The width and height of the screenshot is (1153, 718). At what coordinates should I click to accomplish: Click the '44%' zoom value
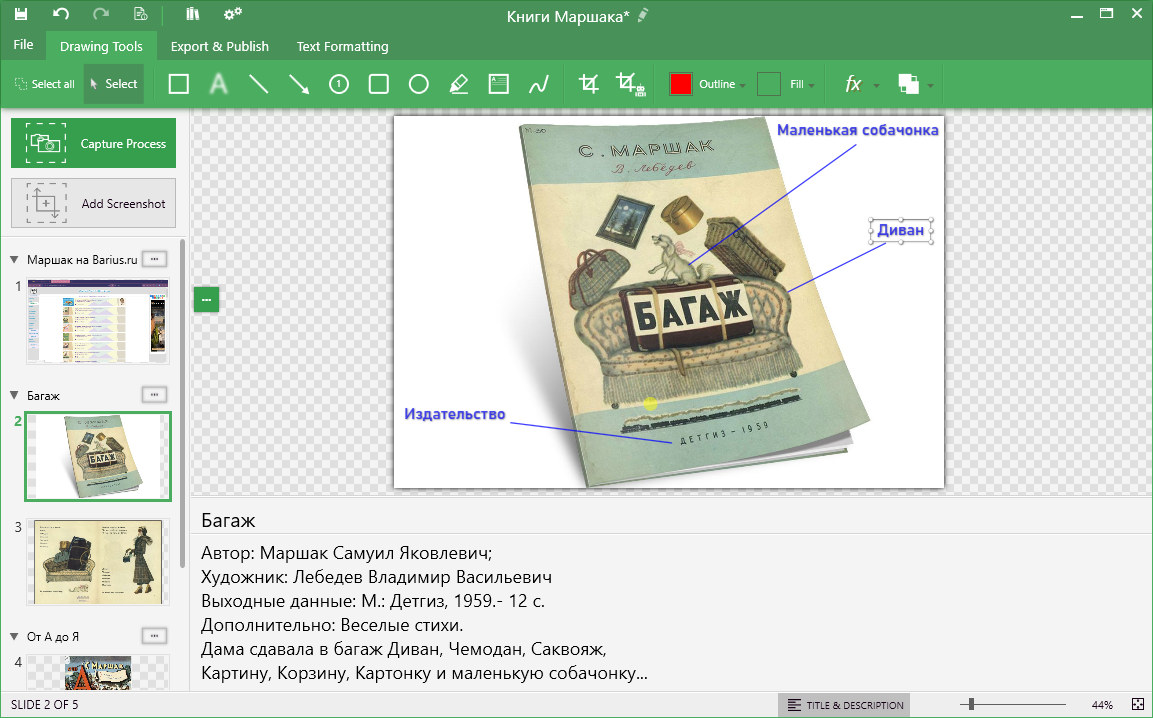point(1102,705)
